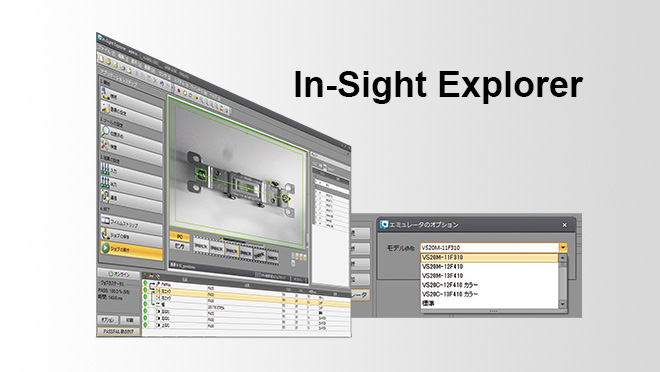Click the undo arrow icon in top toolbar

162,83
